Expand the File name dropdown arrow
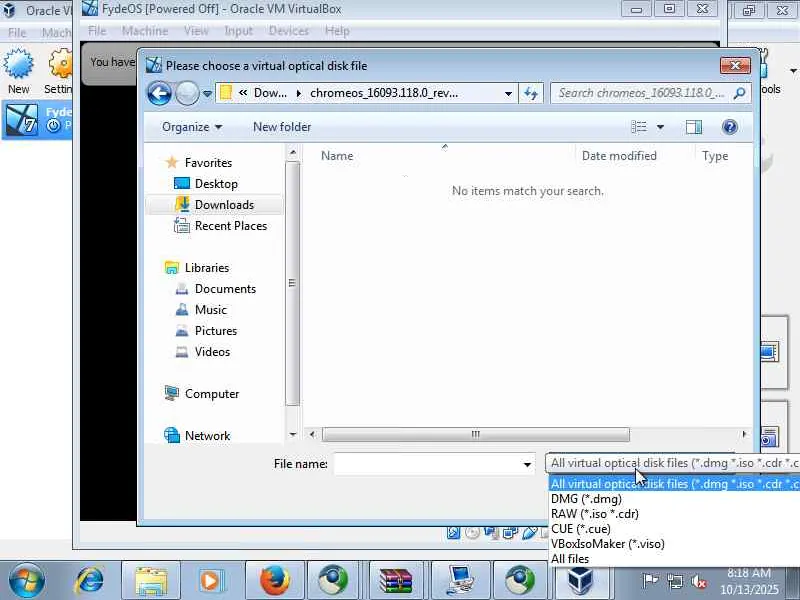 527,464
